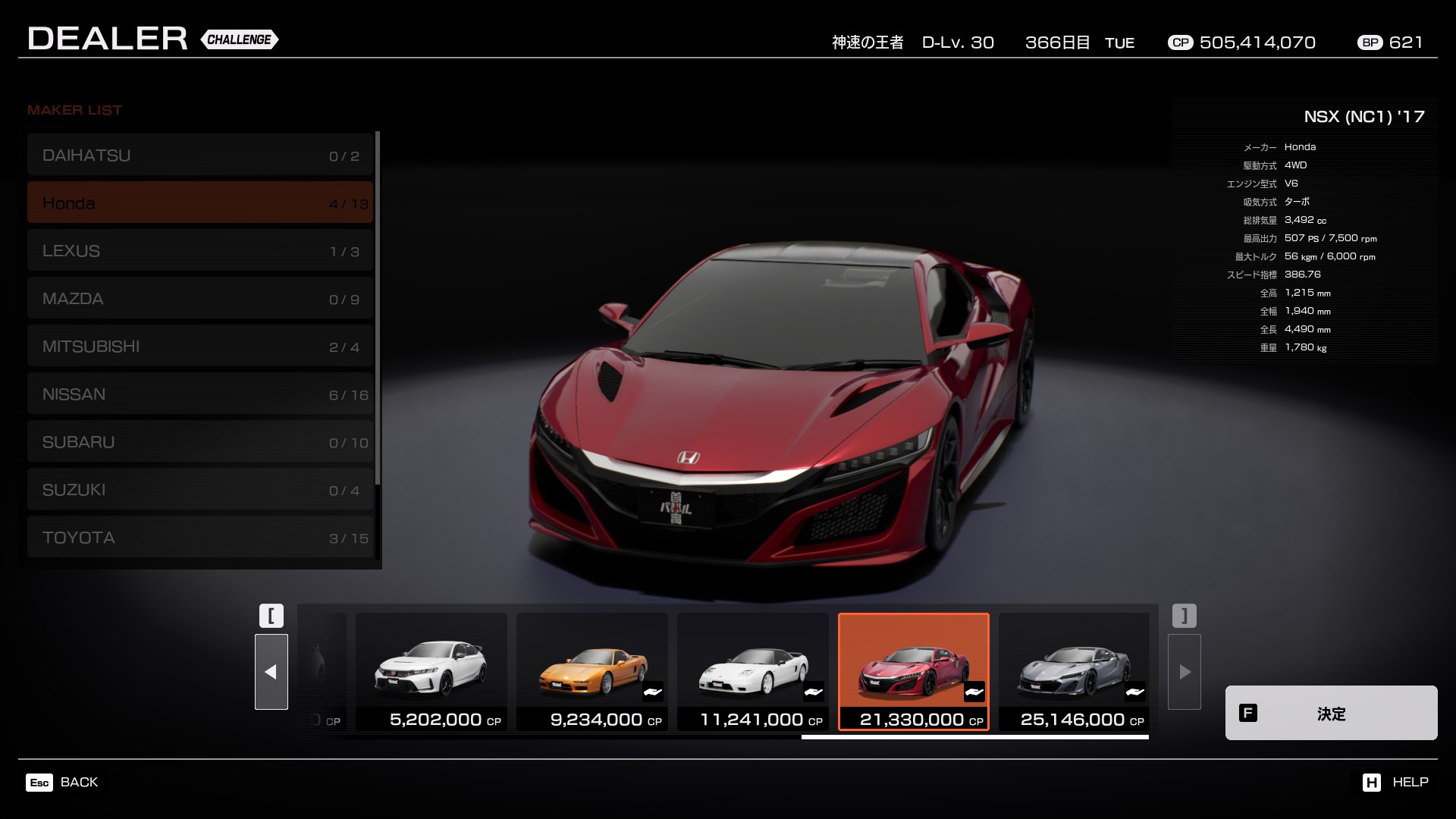Open the TOYOTA maker entry

point(200,538)
